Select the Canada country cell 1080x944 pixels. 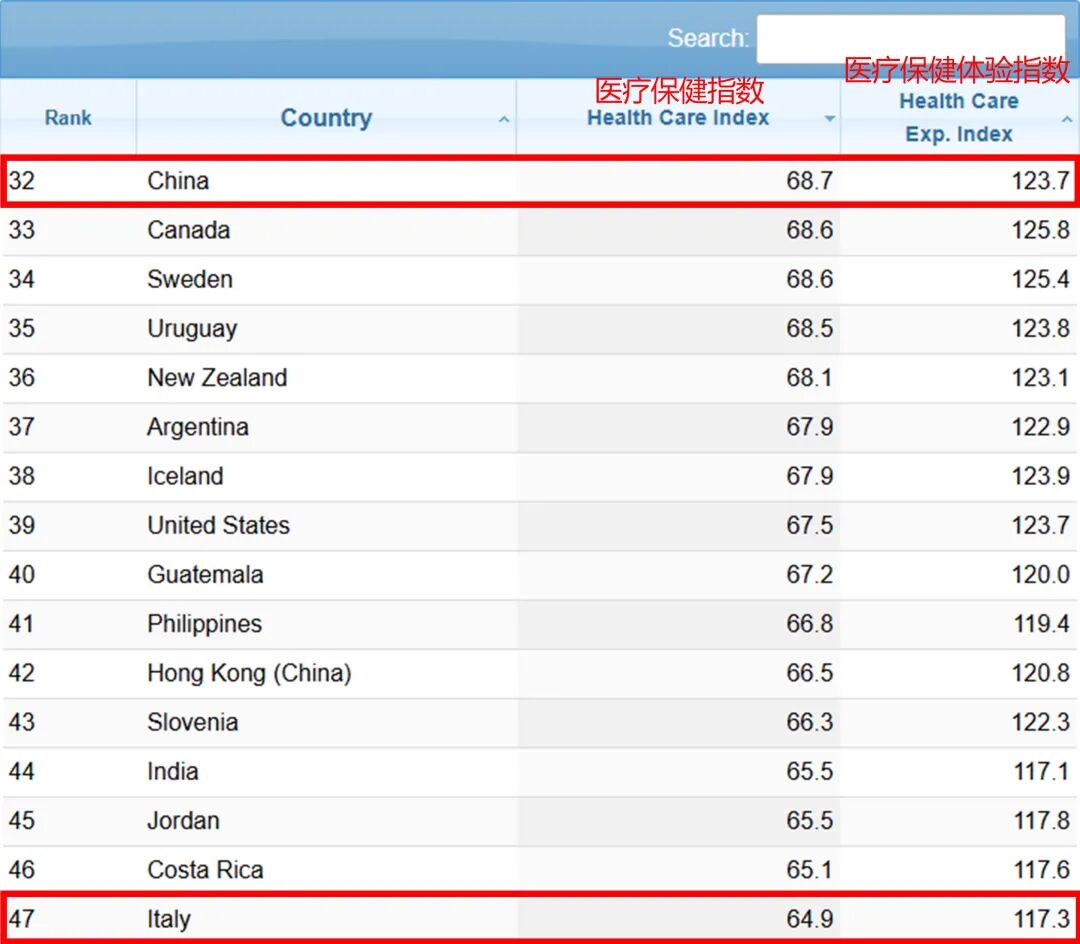(188, 230)
